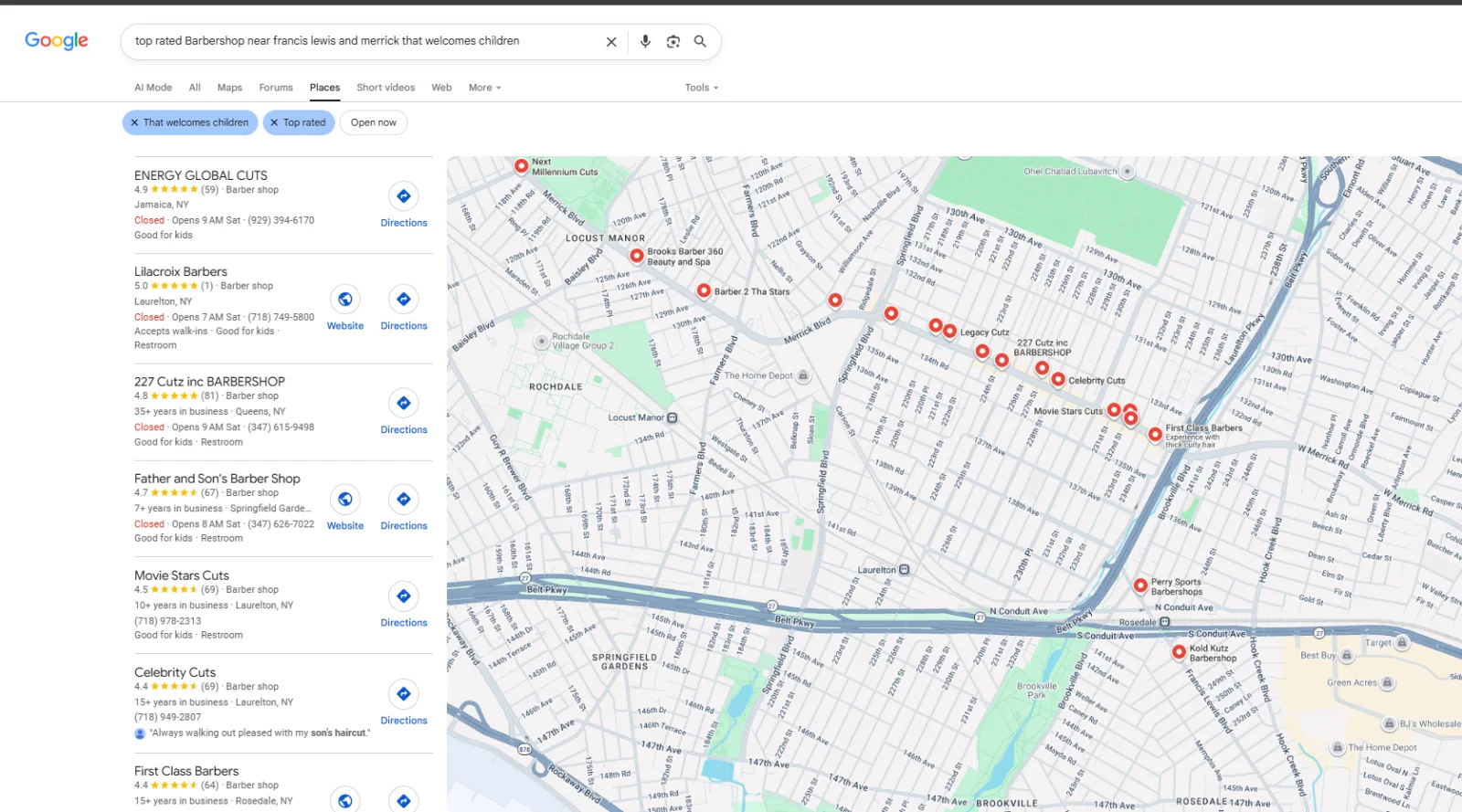Click the Rosedale station icon

[x=1165, y=622]
